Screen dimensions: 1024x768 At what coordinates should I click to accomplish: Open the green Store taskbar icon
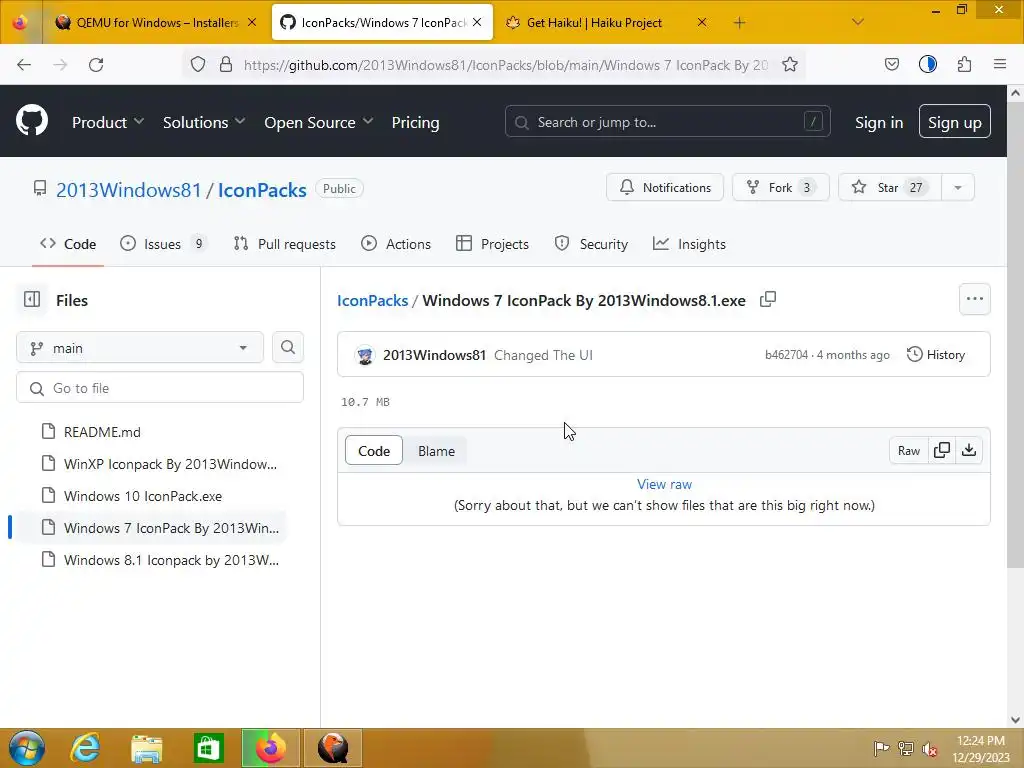click(x=209, y=748)
